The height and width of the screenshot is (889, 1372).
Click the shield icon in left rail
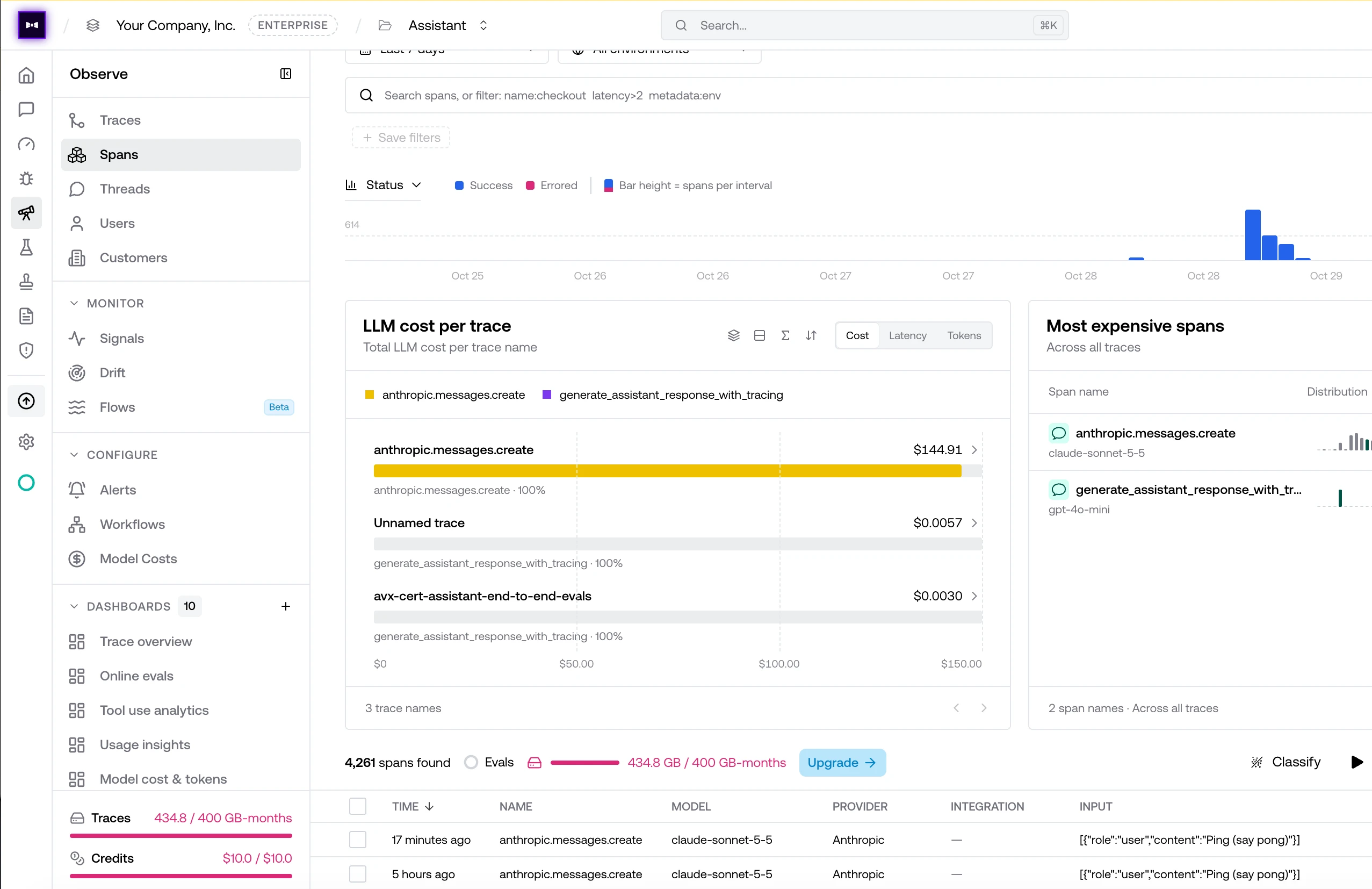pos(26,351)
